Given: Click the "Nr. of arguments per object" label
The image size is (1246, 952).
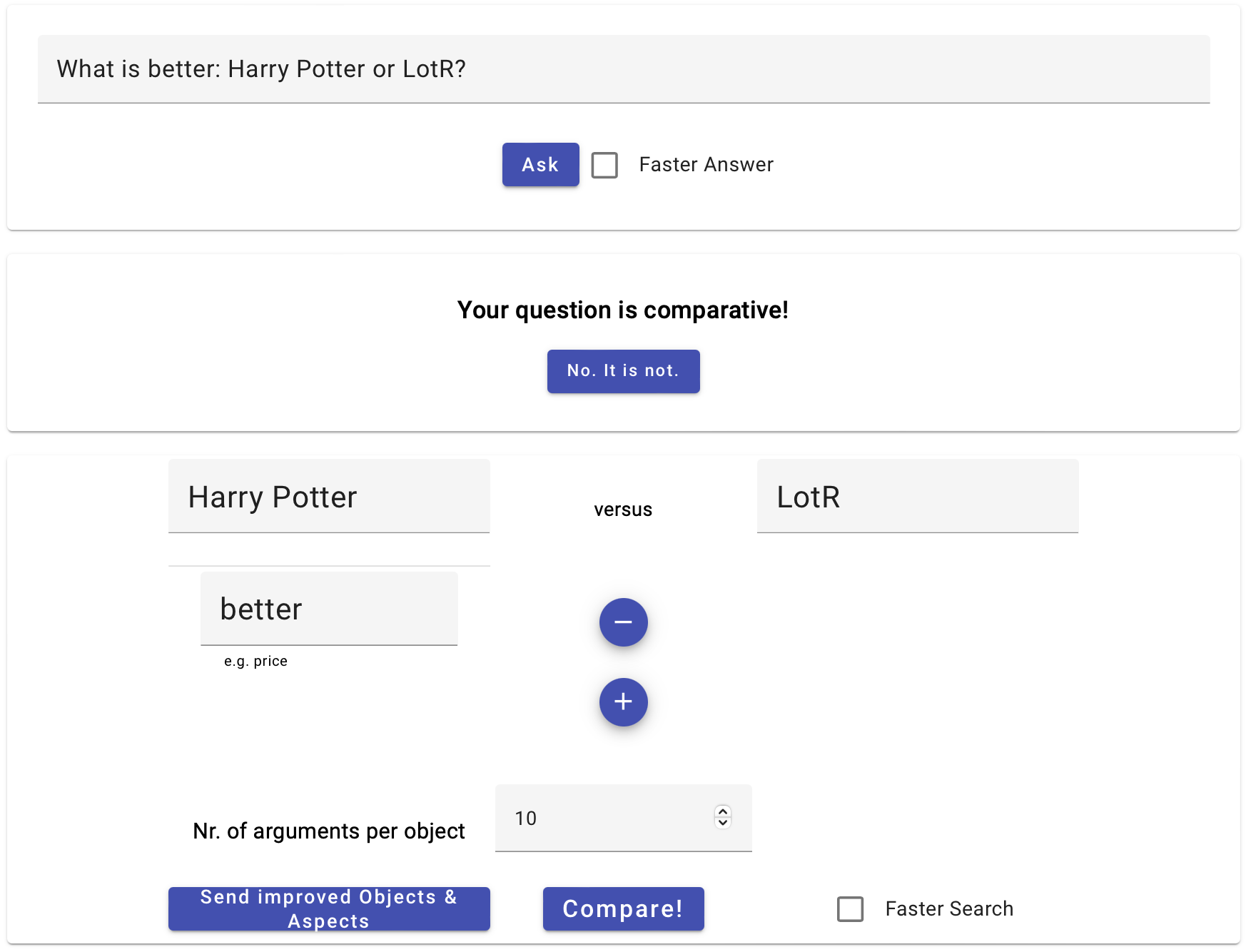Looking at the screenshot, I should click(329, 831).
